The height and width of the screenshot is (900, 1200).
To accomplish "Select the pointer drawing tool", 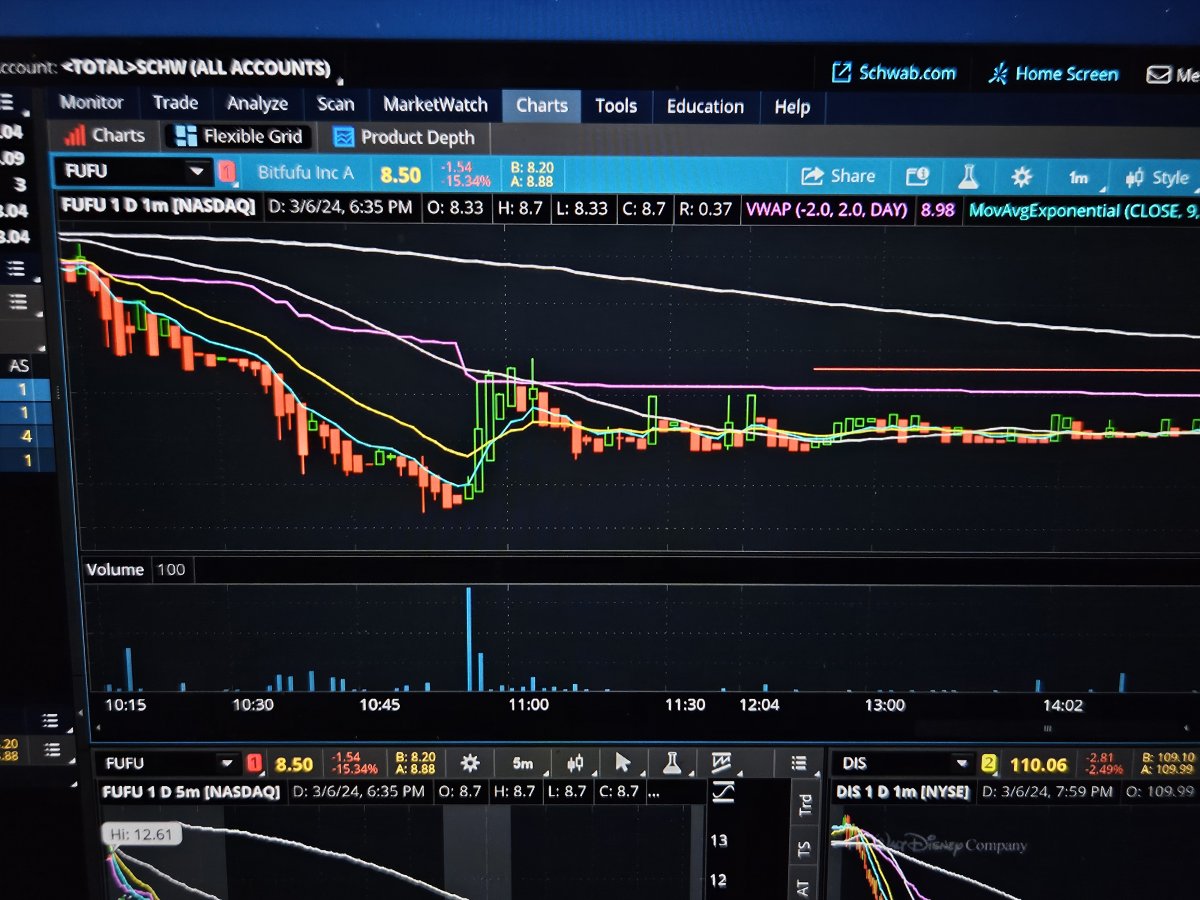I will [623, 763].
